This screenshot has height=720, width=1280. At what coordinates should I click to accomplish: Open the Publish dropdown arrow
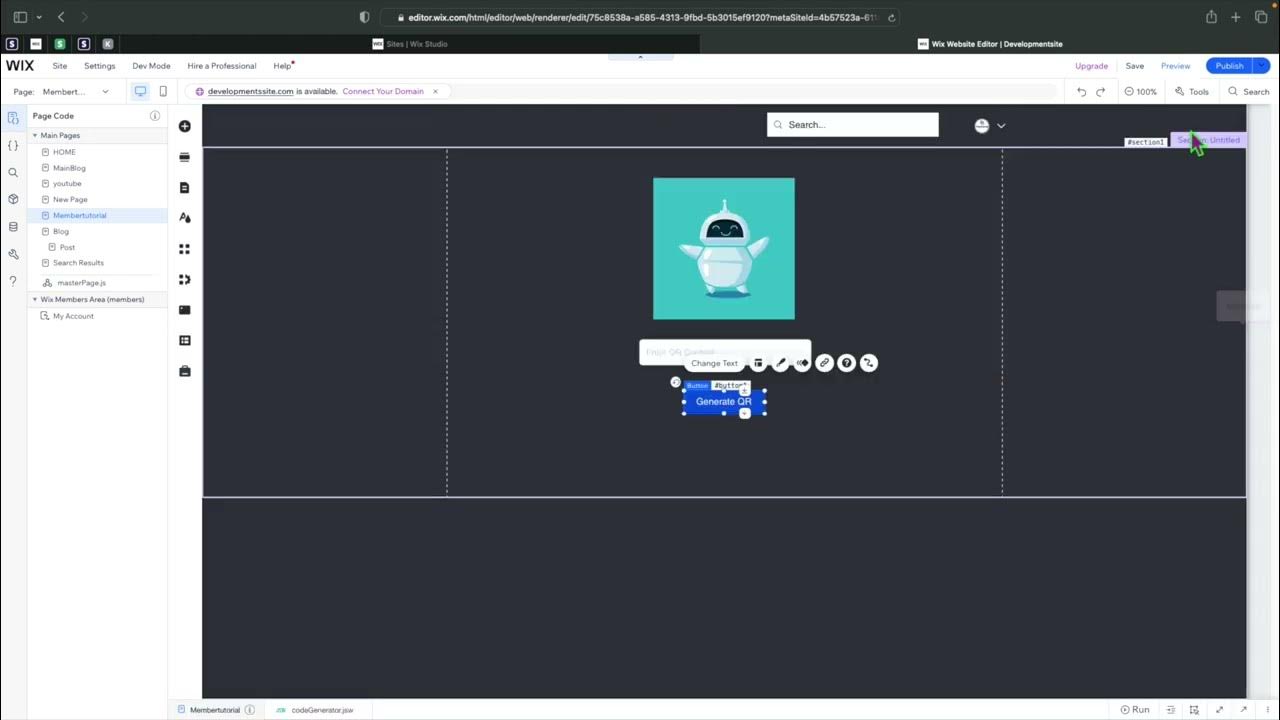(x=1261, y=66)
